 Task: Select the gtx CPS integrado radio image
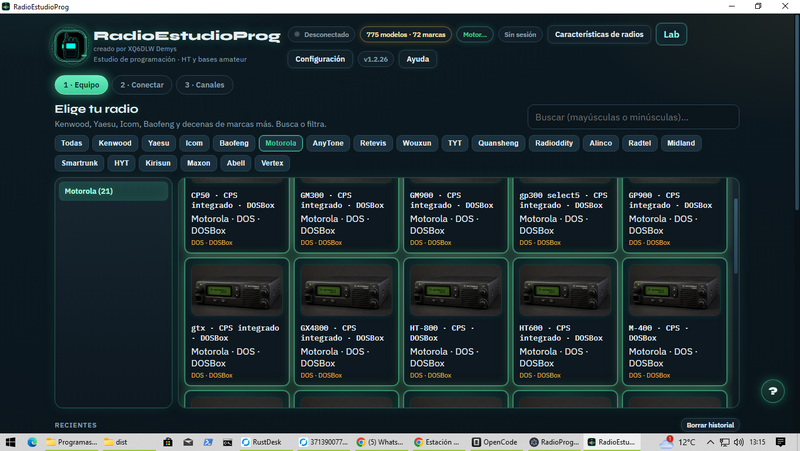coord(237,290)
